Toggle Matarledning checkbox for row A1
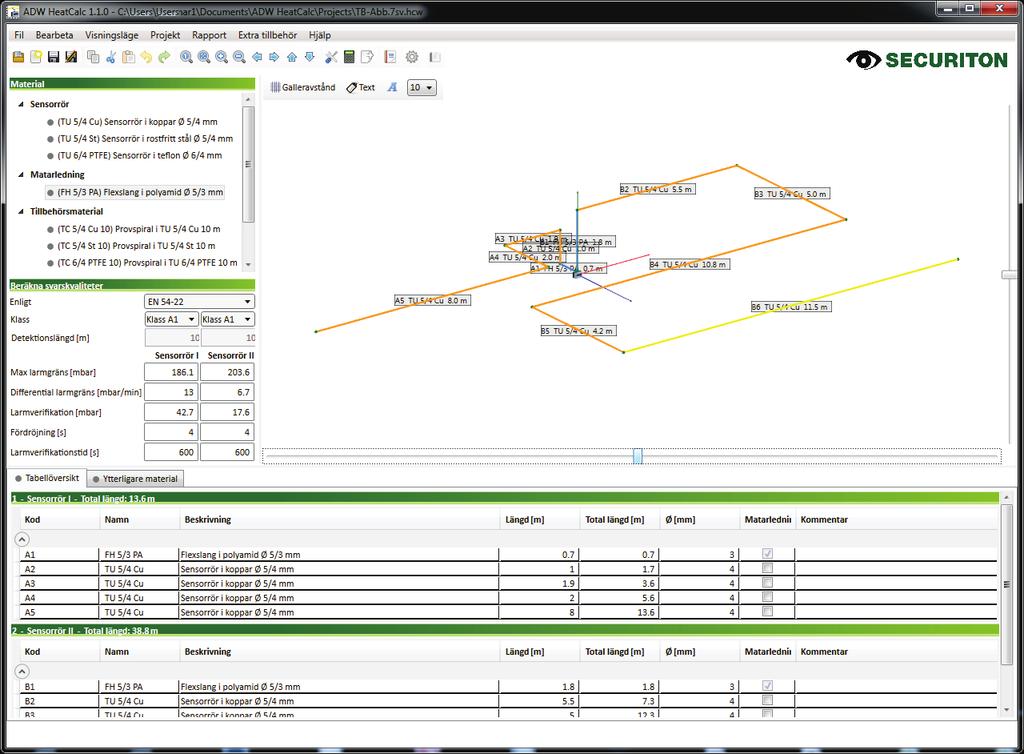 coord(767,554)
